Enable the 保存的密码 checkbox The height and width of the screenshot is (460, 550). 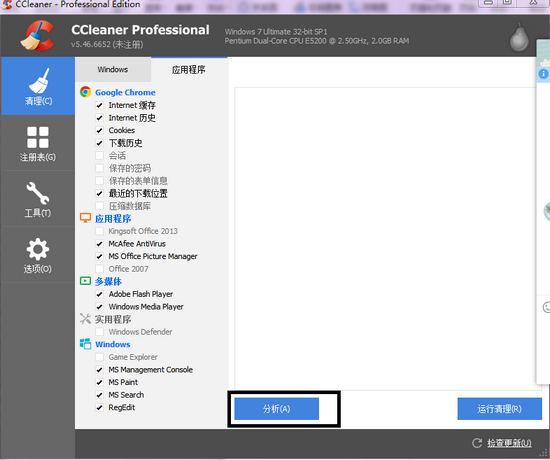click(100, 168)
